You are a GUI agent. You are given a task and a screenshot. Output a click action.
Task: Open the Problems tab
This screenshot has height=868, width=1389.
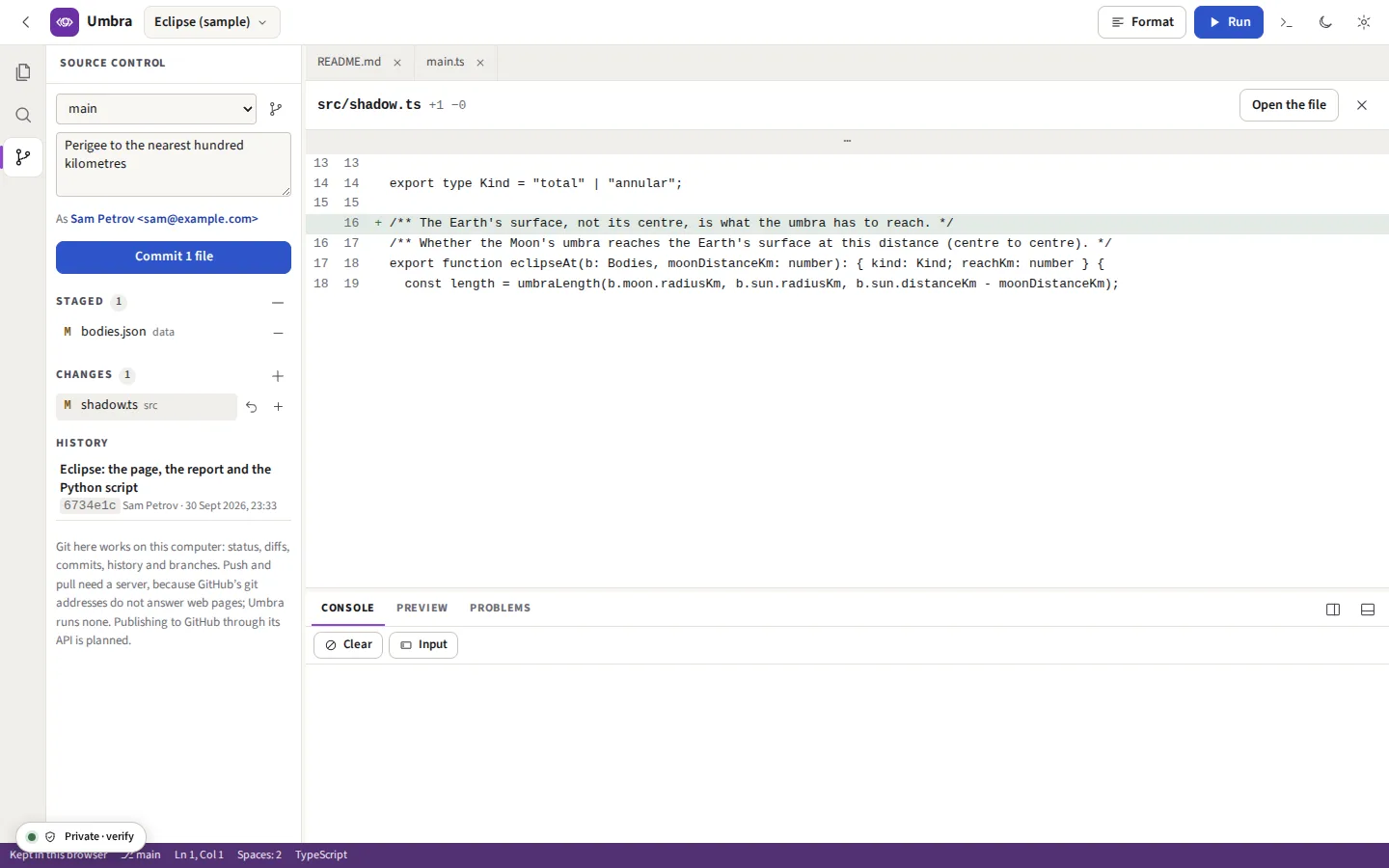[x=500, y=609]
